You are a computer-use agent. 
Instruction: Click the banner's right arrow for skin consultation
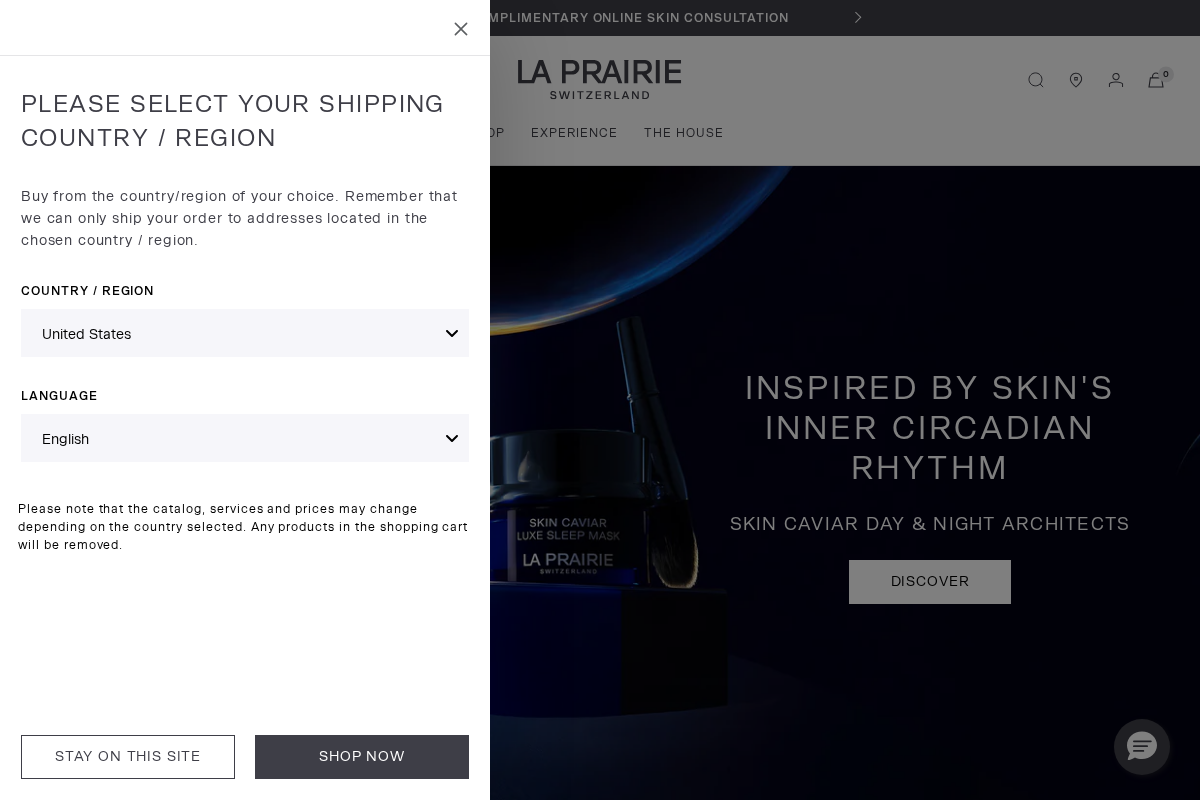(x=858, y=17)
